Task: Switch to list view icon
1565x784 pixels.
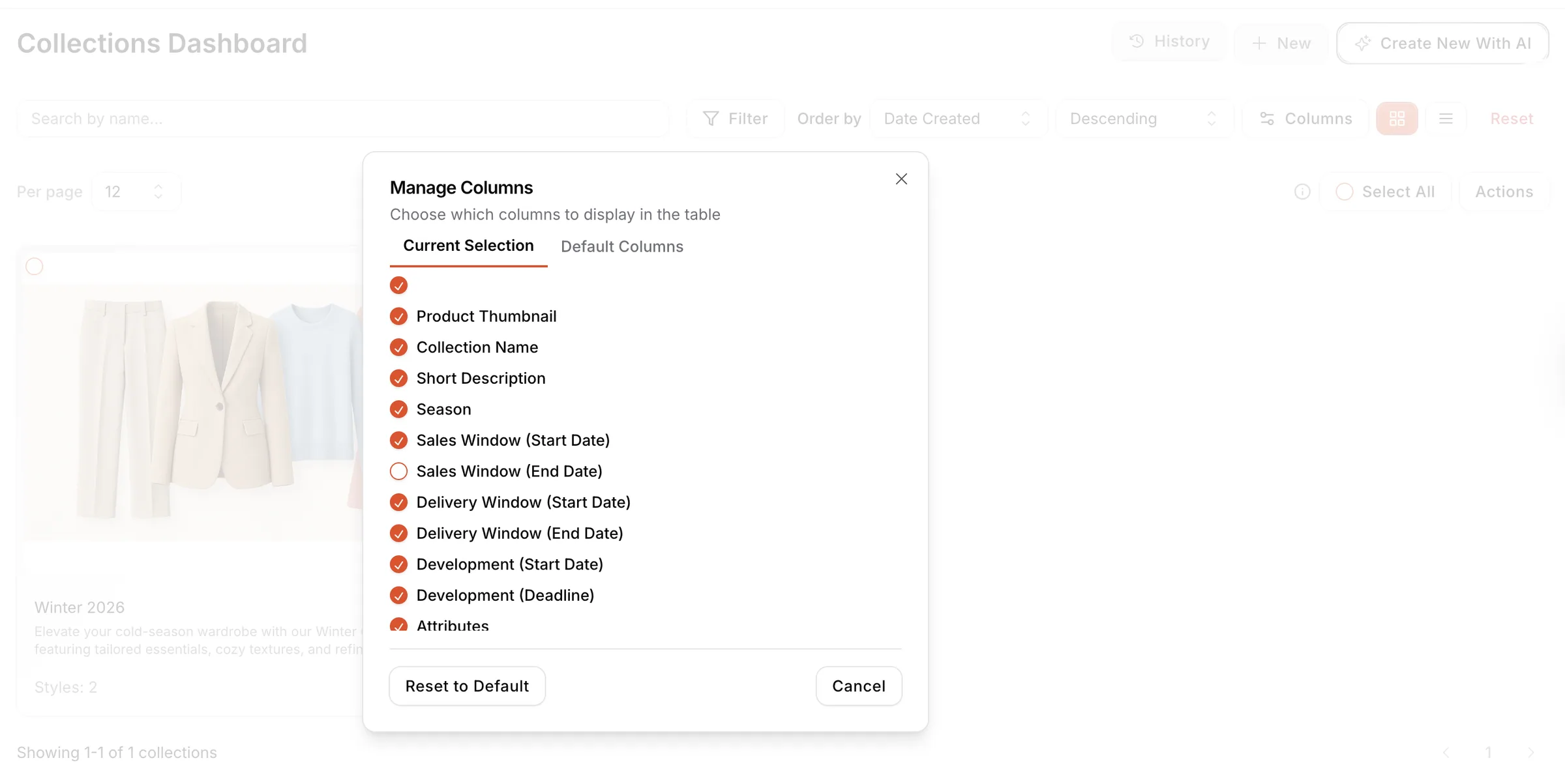Action: tap(1446, 119)
